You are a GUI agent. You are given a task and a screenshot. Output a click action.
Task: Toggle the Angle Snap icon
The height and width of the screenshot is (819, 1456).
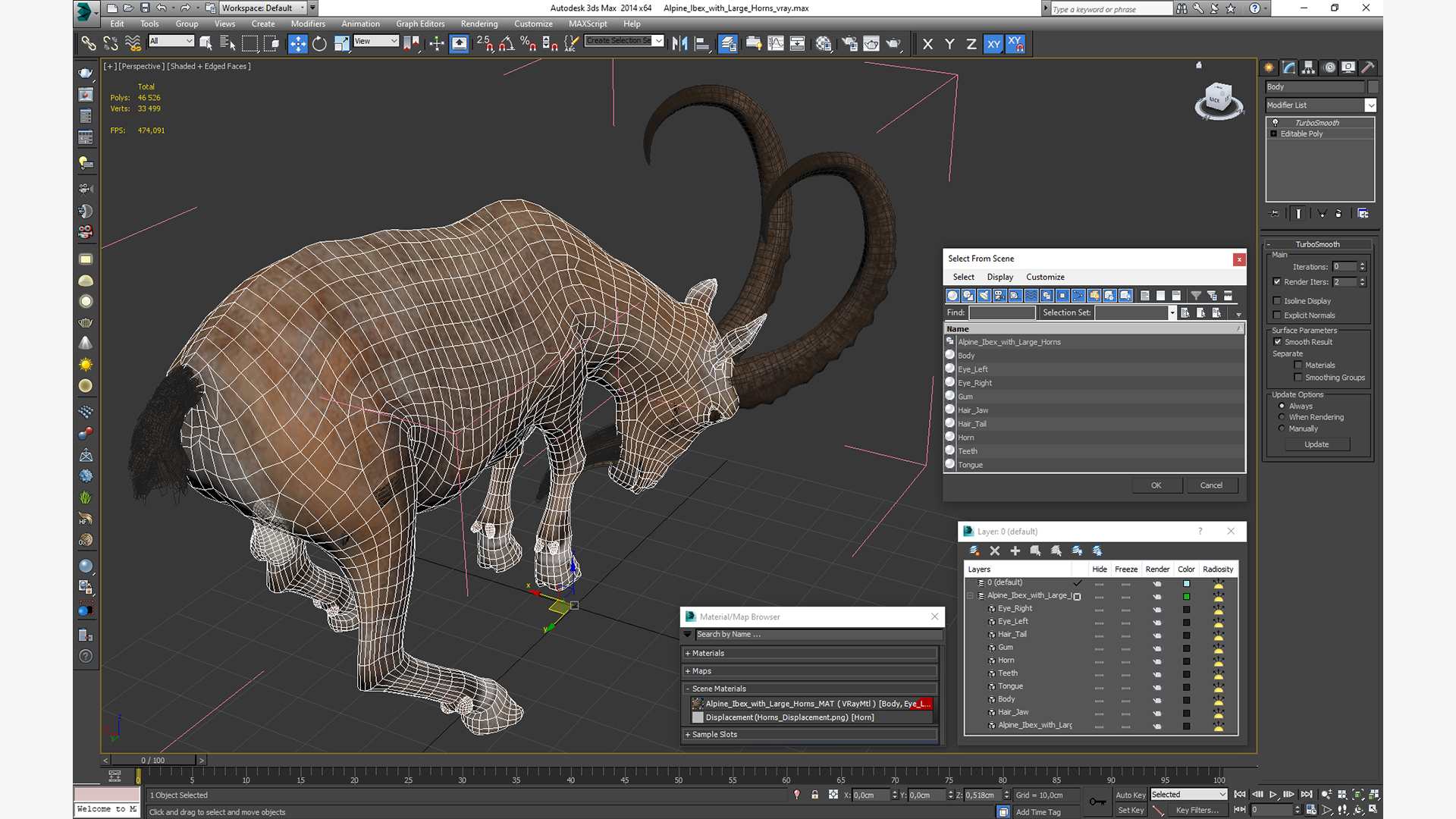(x=507, y=44)
